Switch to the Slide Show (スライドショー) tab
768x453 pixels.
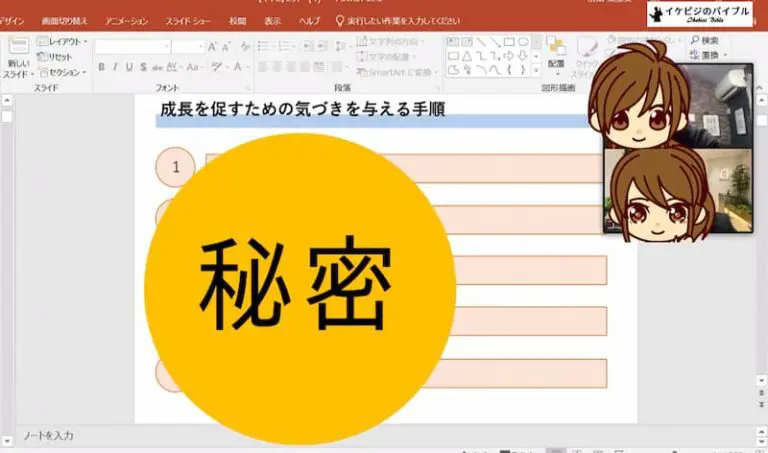(x=188, y=21)
